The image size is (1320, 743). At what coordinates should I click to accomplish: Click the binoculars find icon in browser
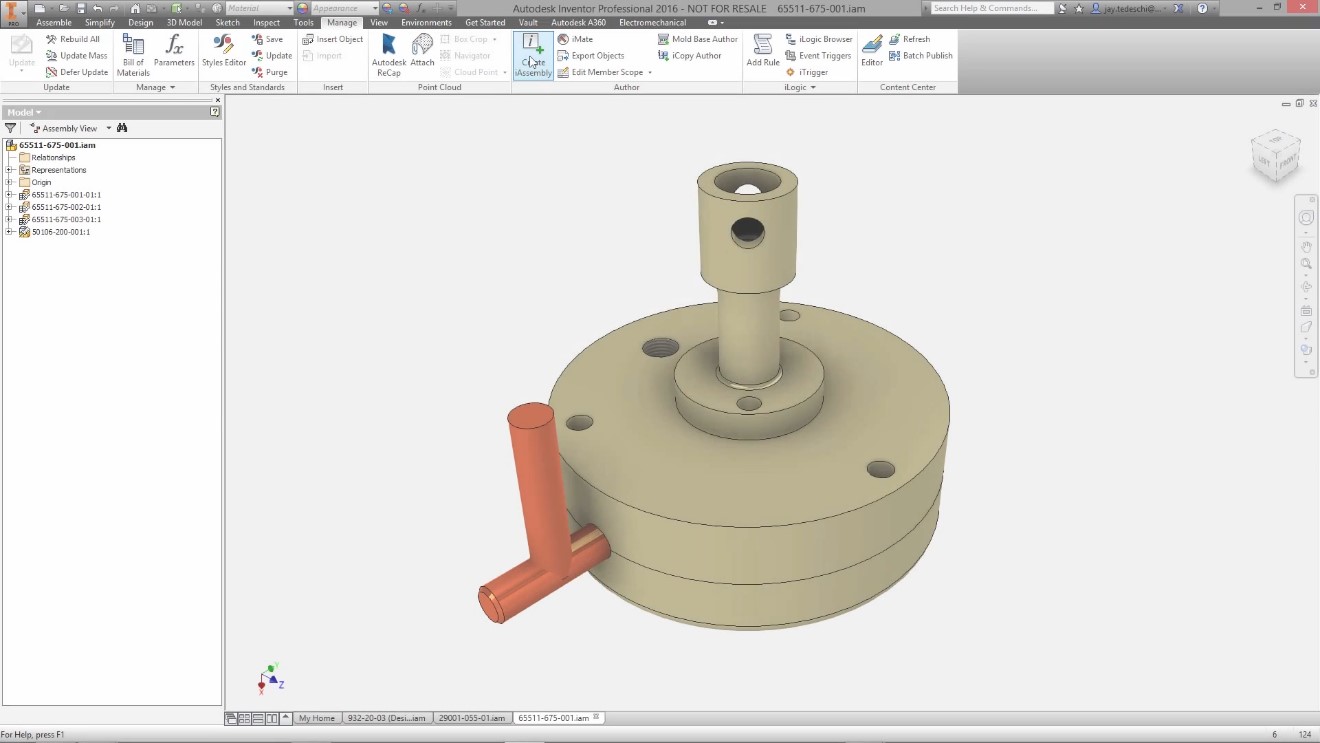(x=122, y=128)
